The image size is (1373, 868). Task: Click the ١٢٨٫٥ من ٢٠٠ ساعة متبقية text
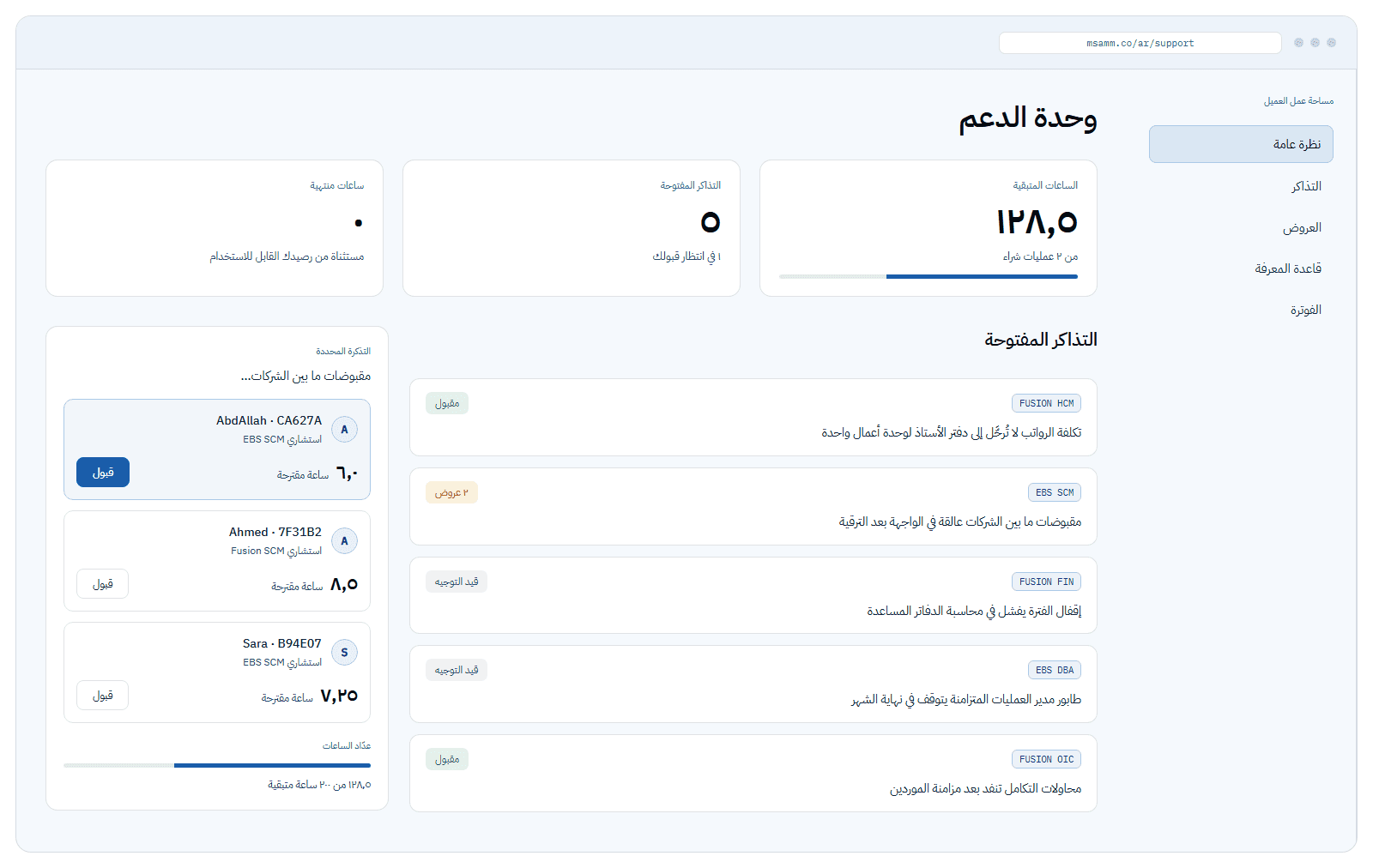pyautogui.click(x=319, y=785)
